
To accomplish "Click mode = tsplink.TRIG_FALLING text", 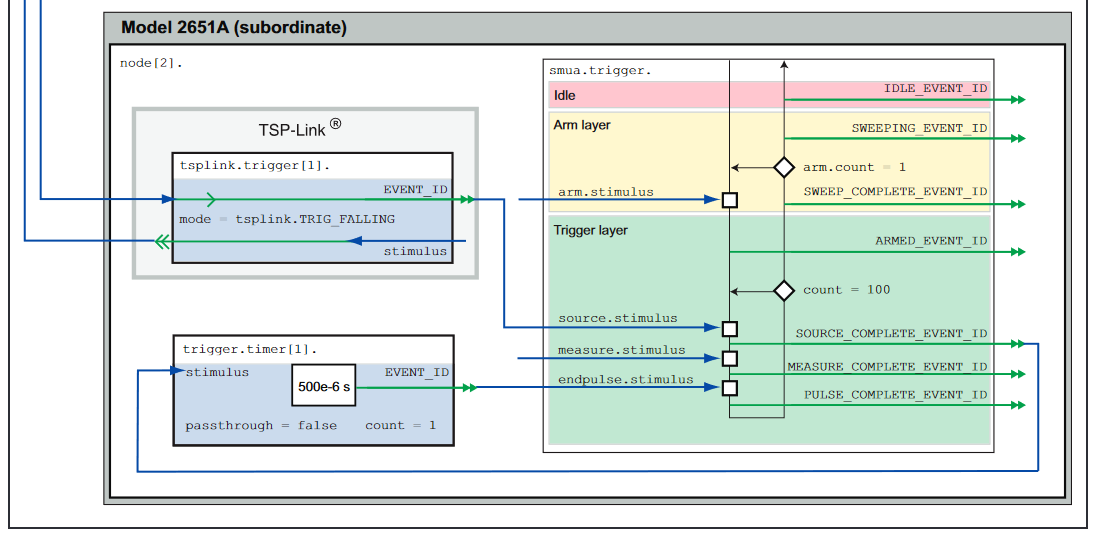I will (x=287, y=219).
